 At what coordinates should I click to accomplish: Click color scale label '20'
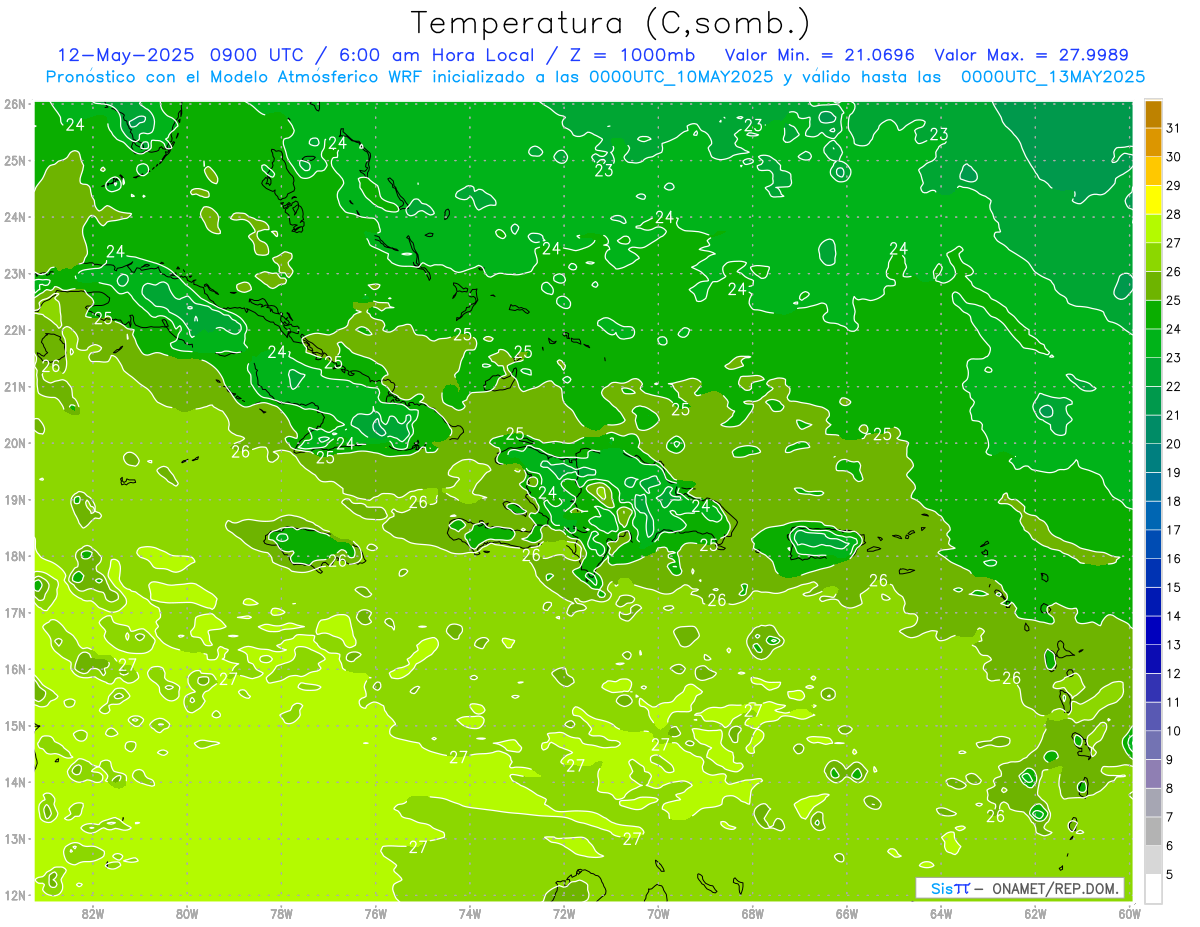[1173, 444]
